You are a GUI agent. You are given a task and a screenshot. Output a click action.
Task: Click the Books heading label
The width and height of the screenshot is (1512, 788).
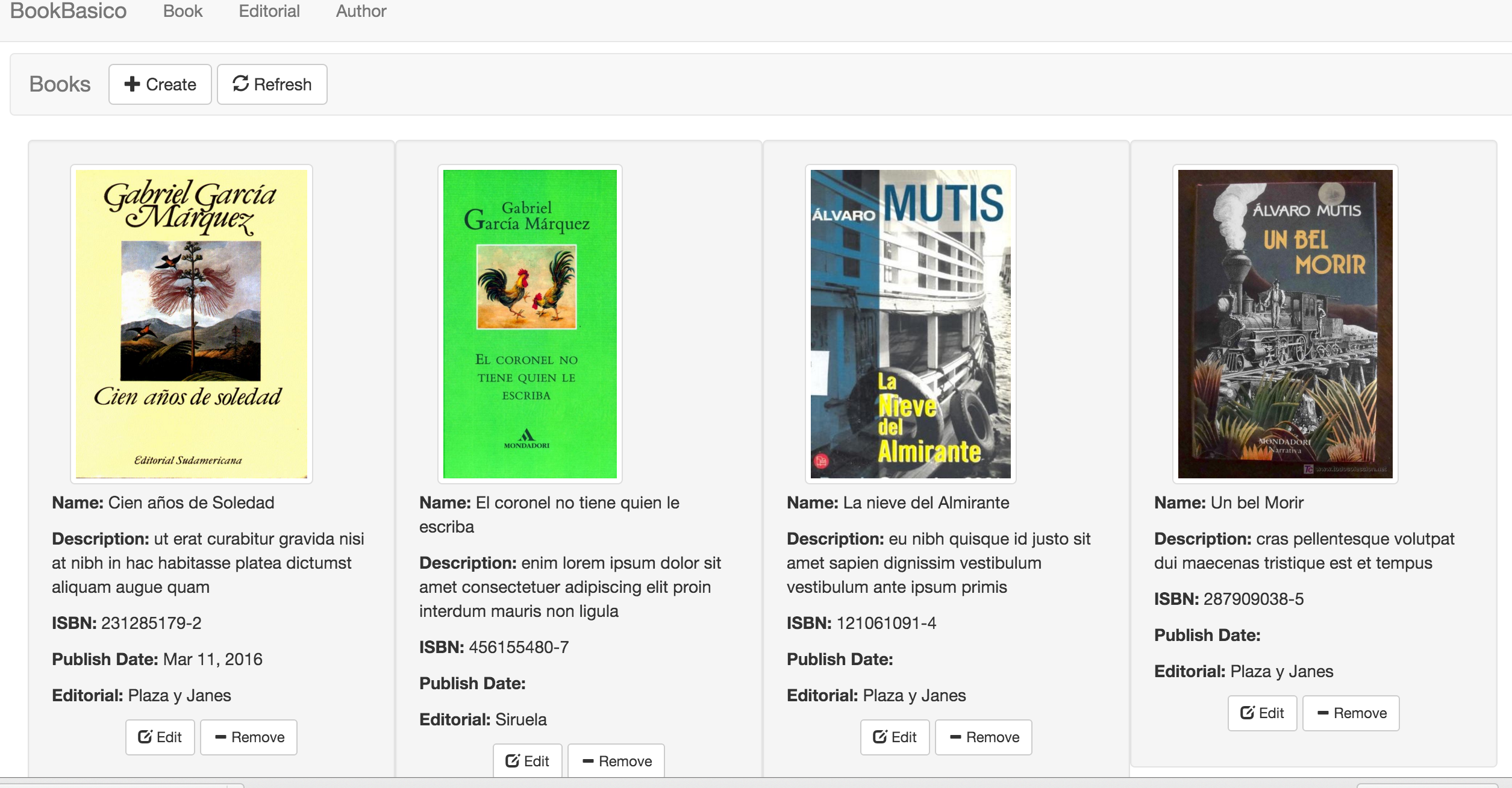pos(60,84)
